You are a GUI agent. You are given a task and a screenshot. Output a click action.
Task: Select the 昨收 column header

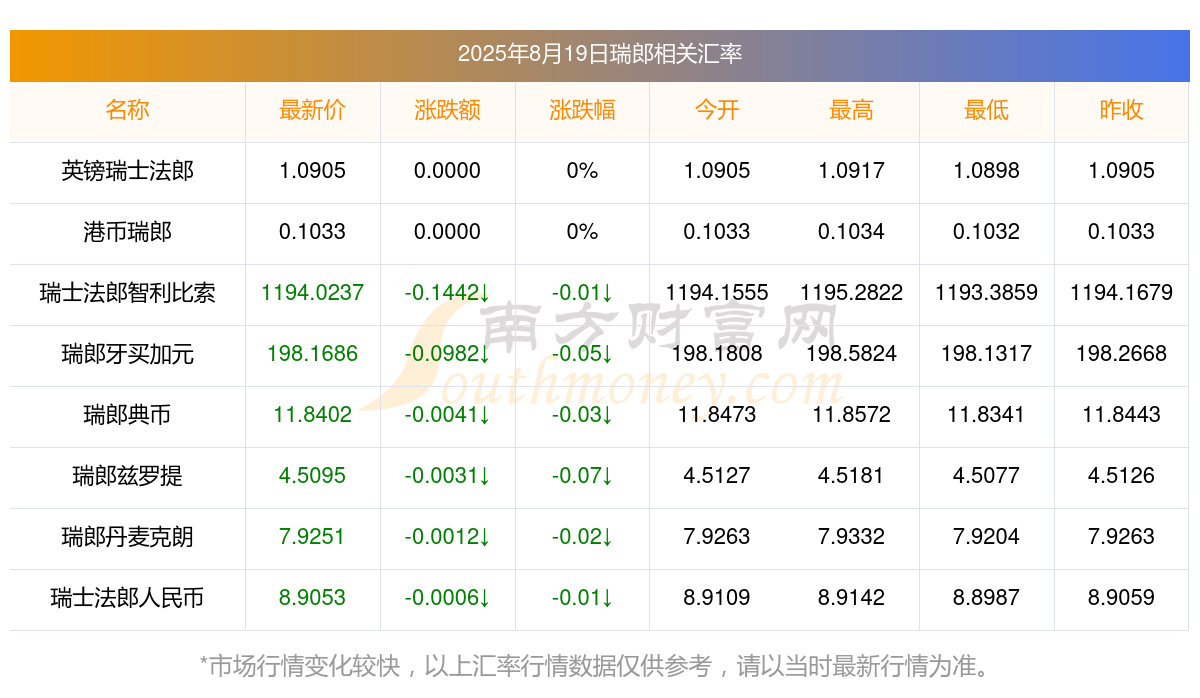coord(1121,110)
